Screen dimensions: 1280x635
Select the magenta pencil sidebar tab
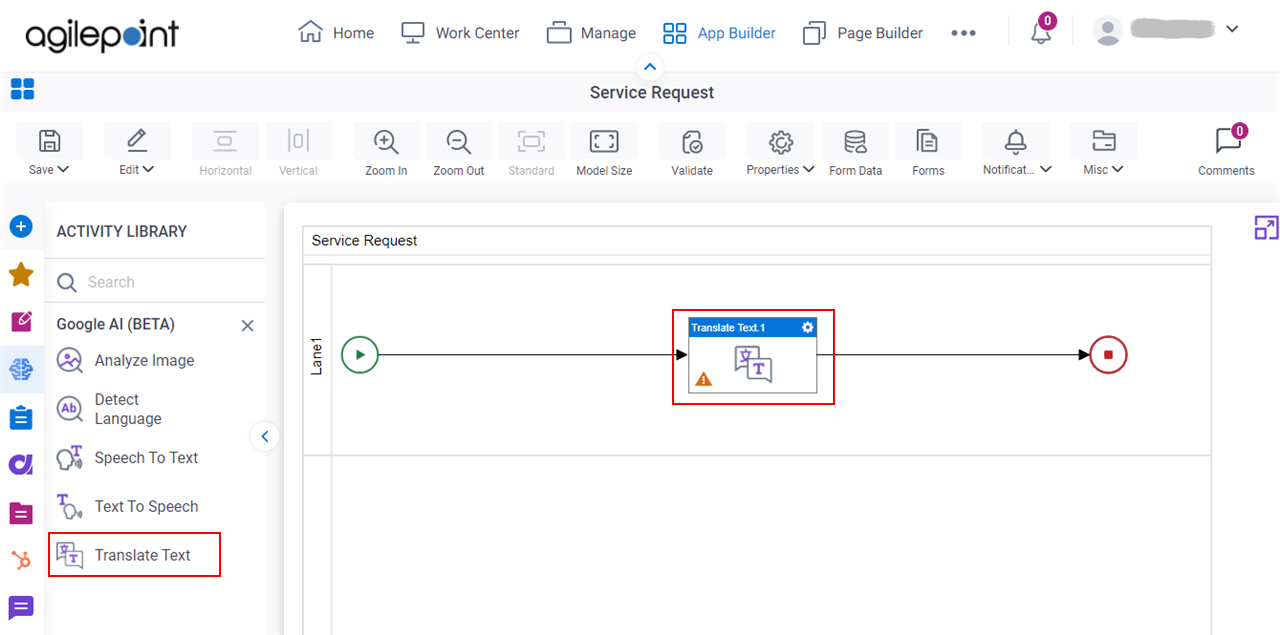click(21, 321)
